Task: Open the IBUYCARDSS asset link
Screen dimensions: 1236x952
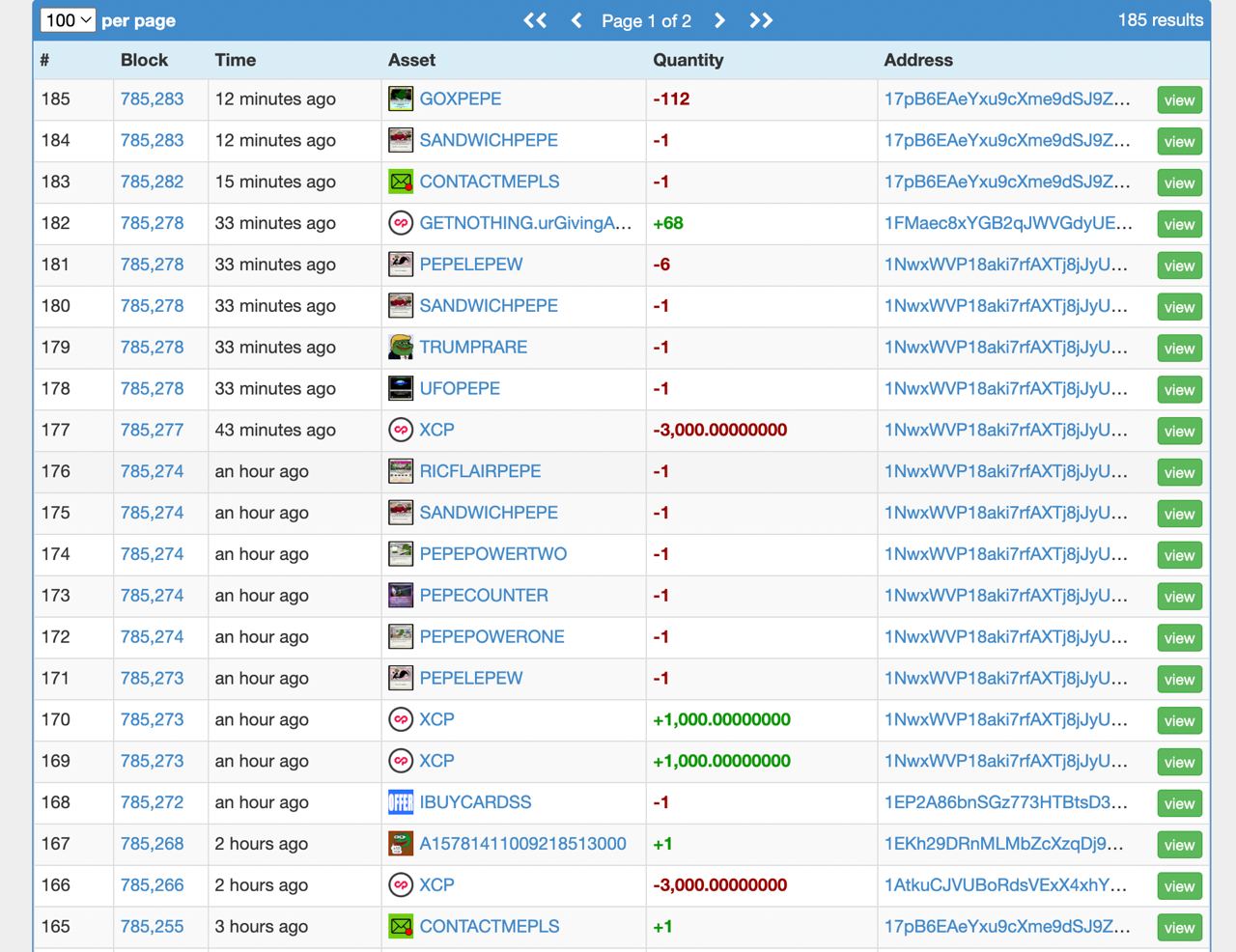Action: [475, 802]
